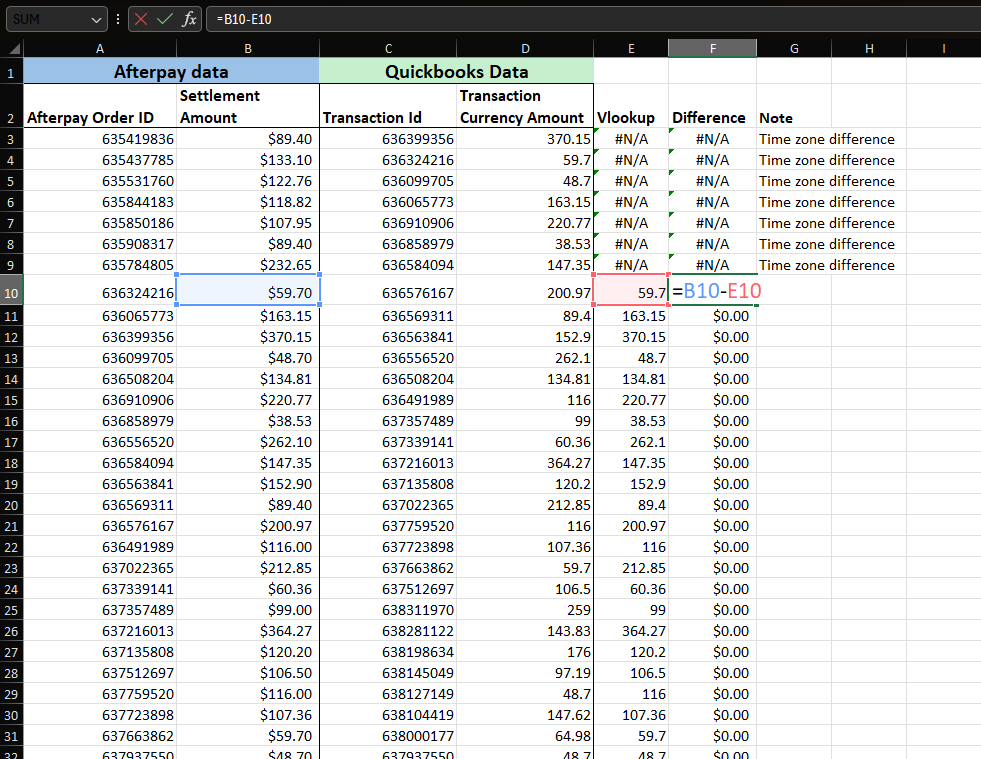Select row 3 header

pyautogui.click(x=11, y=139)
